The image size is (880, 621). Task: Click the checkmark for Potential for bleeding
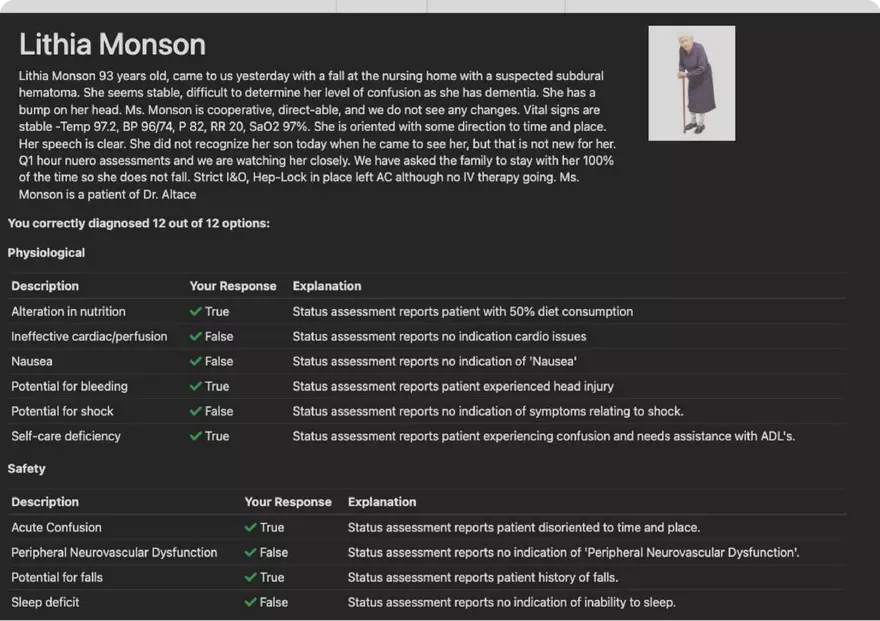coord(196,387)
